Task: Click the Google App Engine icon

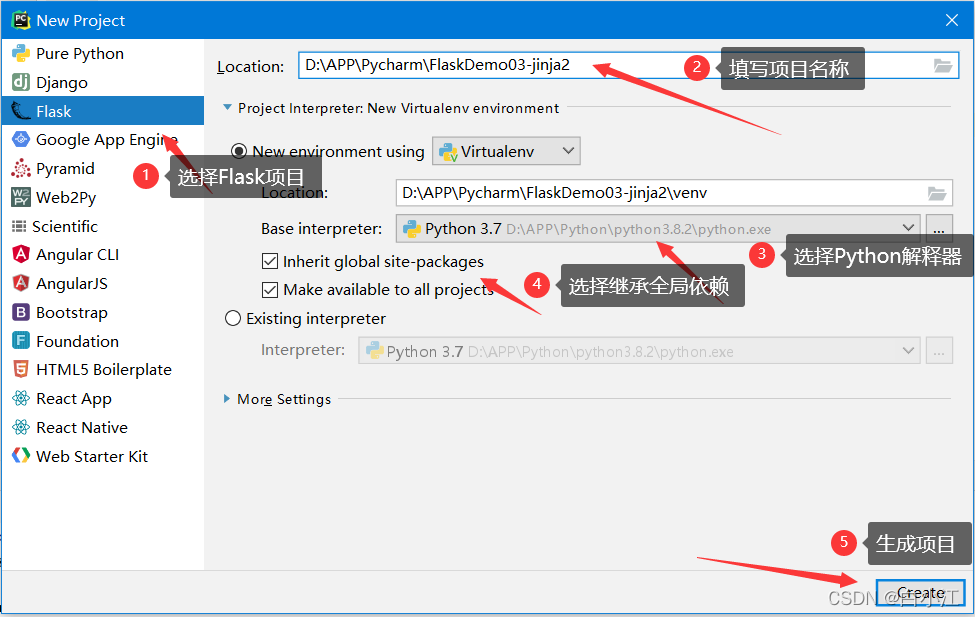Action: click(x=21, y=139)
